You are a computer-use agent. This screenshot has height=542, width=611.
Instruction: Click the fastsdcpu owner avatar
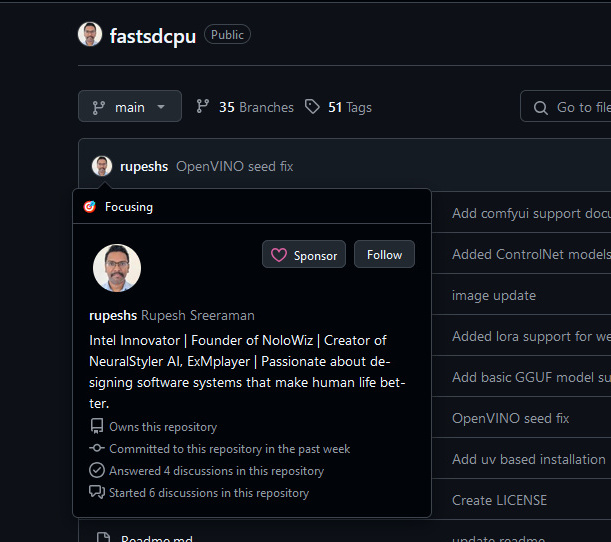click(90, 34)
